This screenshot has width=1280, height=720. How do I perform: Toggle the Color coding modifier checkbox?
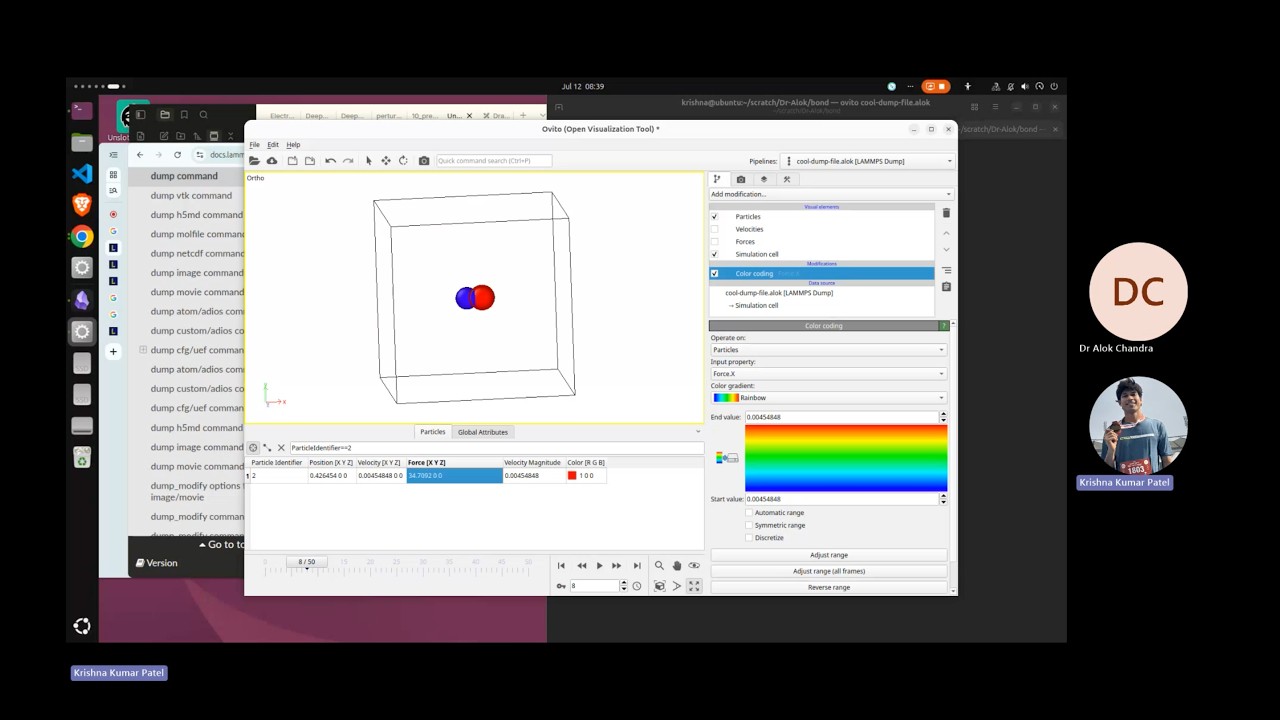pos(714,274)
